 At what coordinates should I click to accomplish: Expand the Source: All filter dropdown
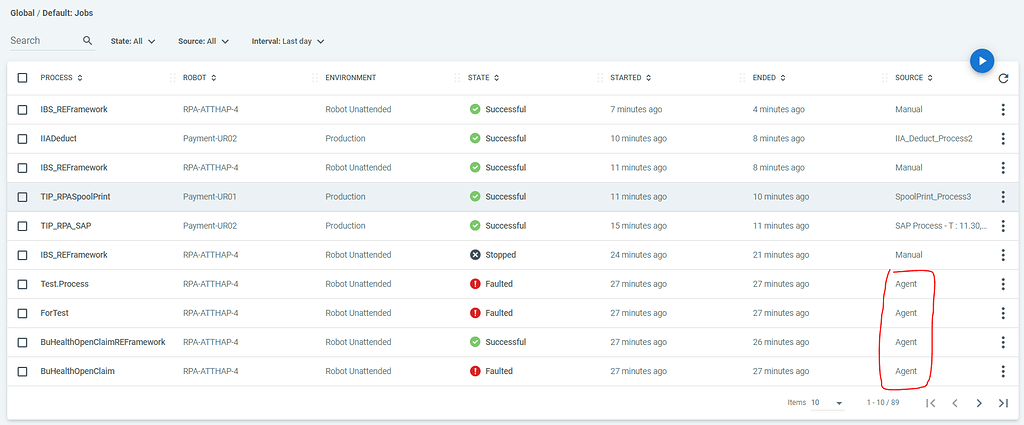tap(204, 41)
